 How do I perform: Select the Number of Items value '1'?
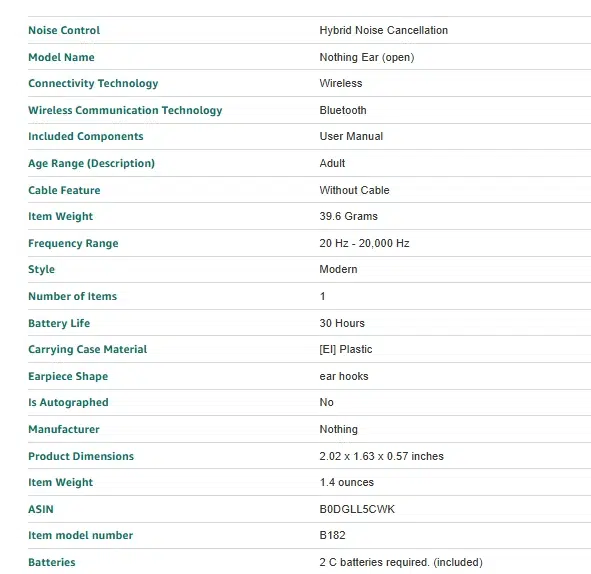tap(322, 296)
